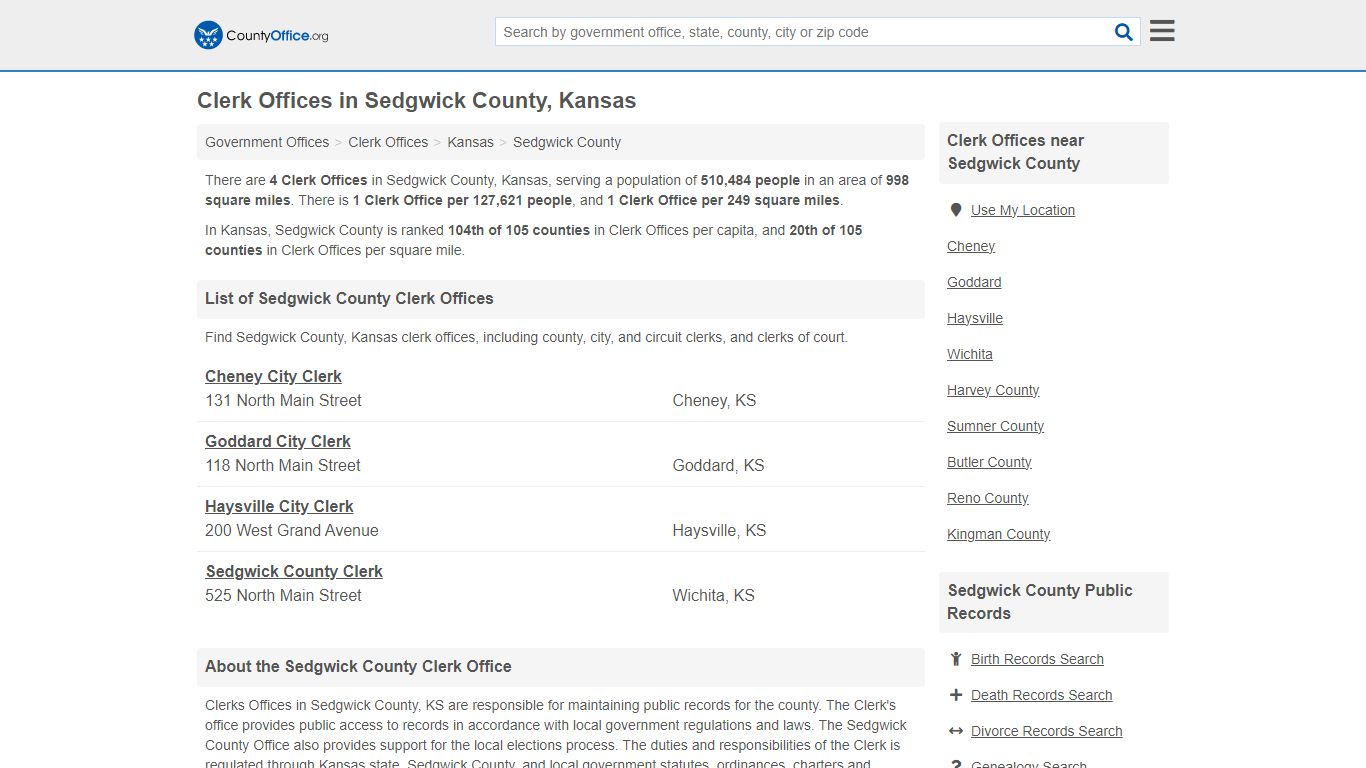Click address 118 North Main Street
Image resolution: width=1366 pixels, height=768 pixels.
[x=283, y=465]
